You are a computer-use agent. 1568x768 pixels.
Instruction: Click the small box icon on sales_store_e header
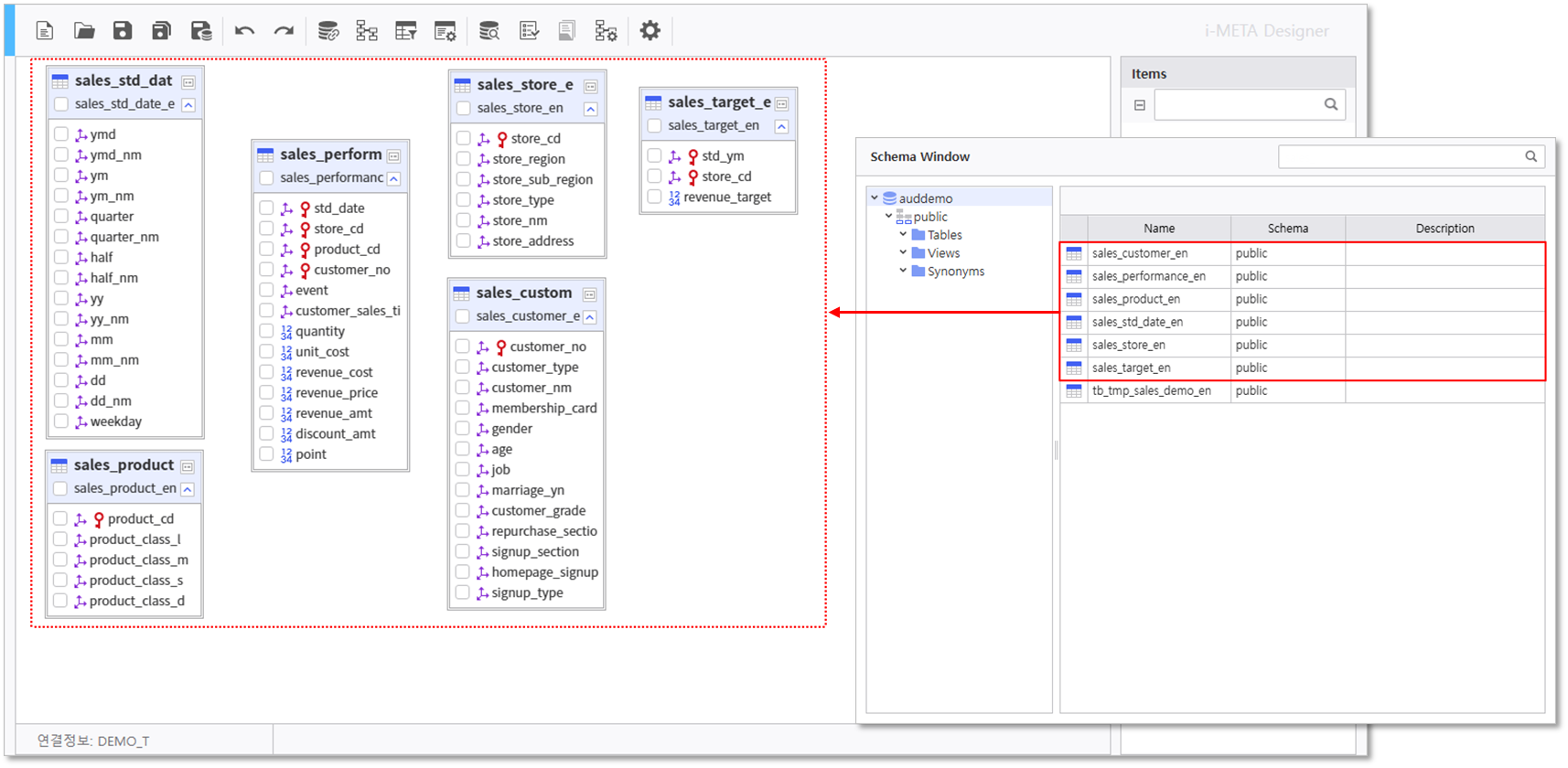[x=591, y=87]
